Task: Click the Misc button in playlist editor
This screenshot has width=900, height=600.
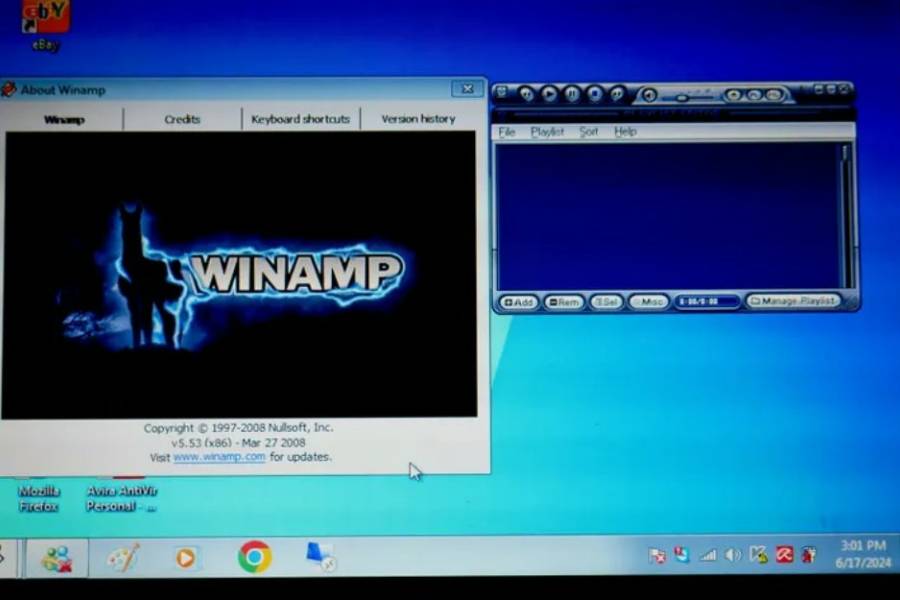Action: [x=649, y=302]
